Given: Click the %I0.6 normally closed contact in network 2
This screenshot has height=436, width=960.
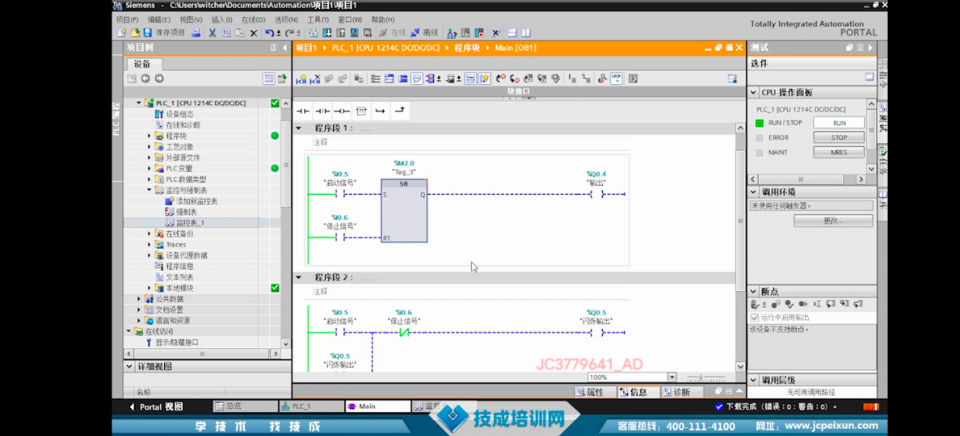Looking at the screenshot, I should 403,333.
